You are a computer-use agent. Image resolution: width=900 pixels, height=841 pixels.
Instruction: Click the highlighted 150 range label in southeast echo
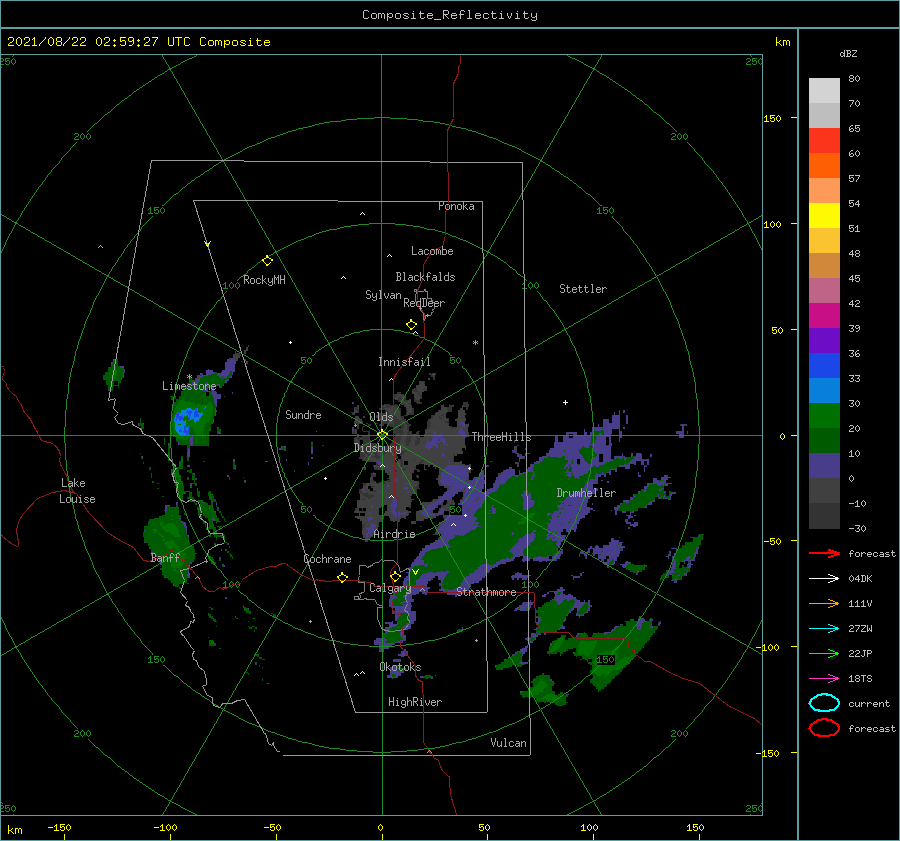coord(605,660)
